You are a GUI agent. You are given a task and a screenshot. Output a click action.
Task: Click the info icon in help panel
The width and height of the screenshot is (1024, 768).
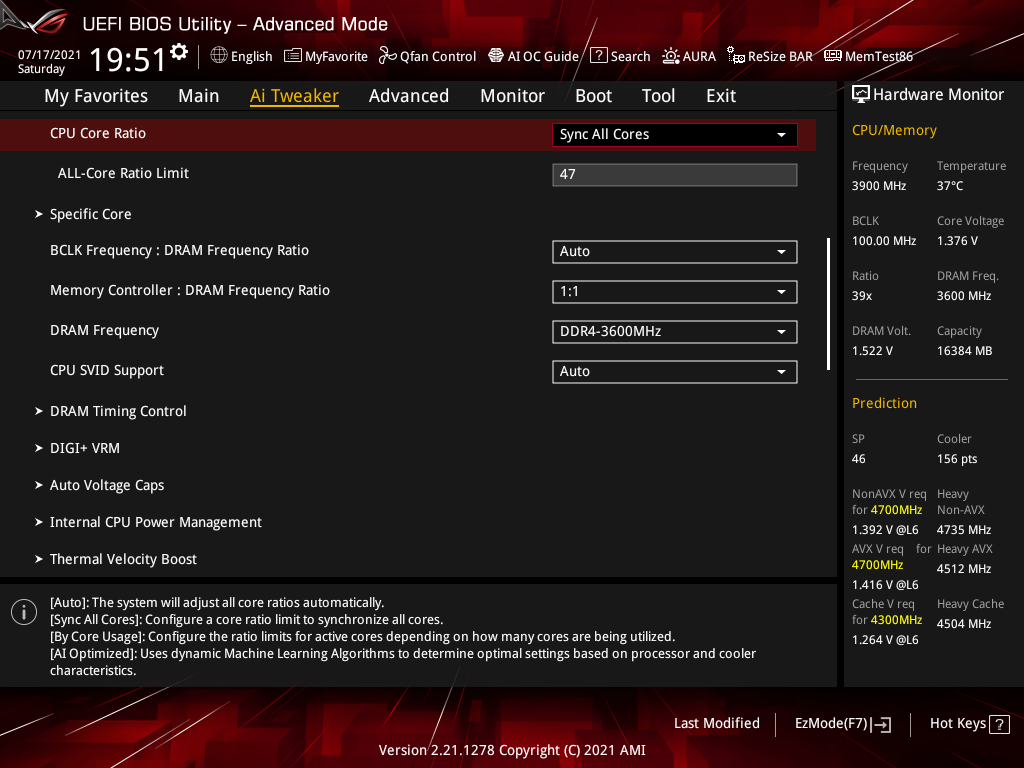pos(24,612)
